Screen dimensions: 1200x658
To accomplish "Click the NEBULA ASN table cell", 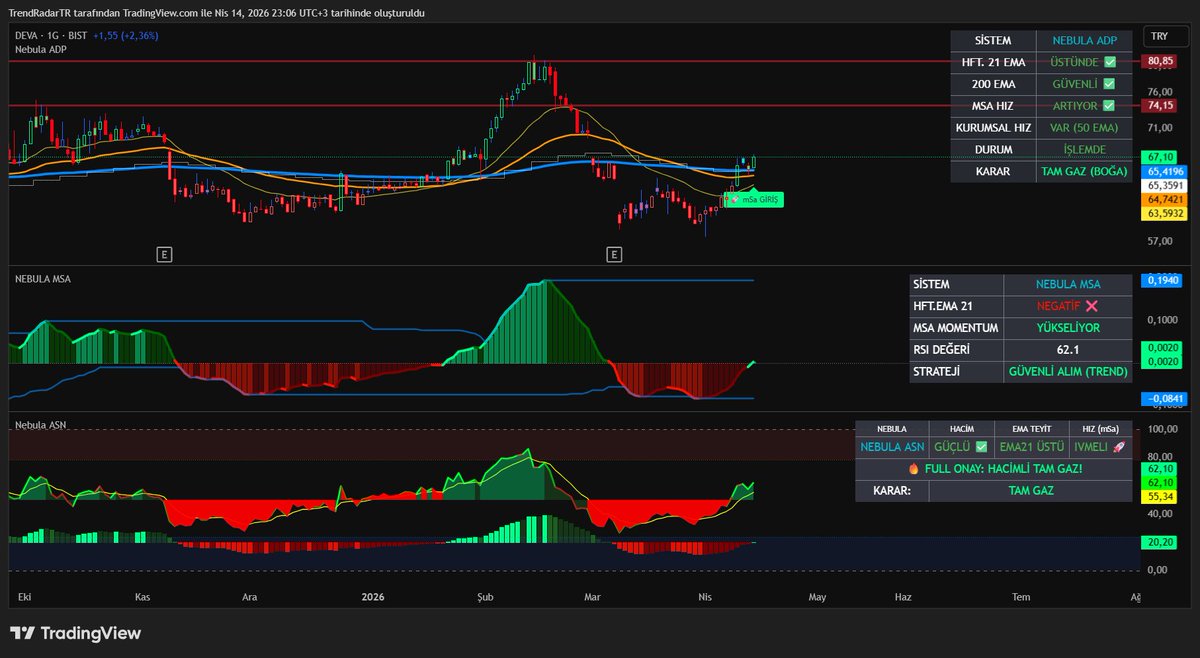I will (x=892, y=447).
